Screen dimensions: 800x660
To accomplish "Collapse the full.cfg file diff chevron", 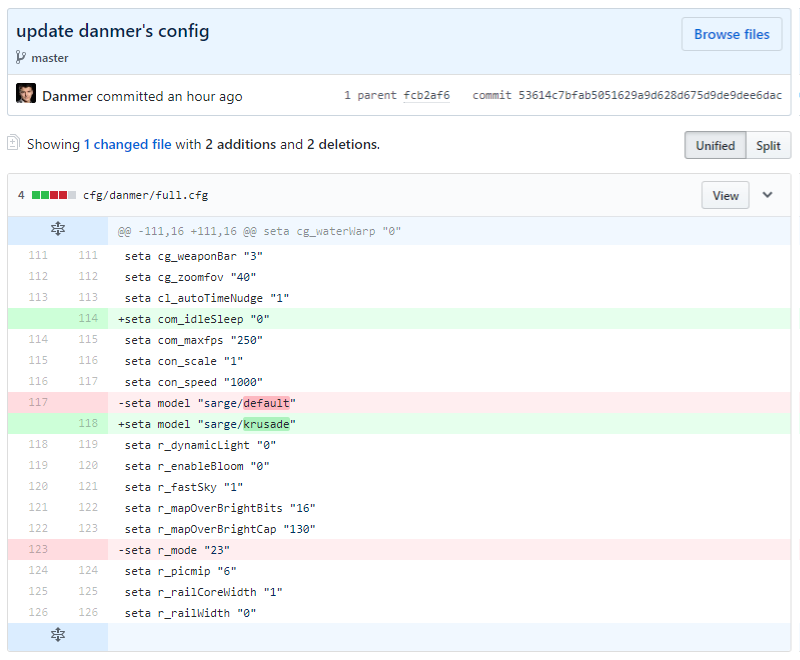I will tap(767, 195).
